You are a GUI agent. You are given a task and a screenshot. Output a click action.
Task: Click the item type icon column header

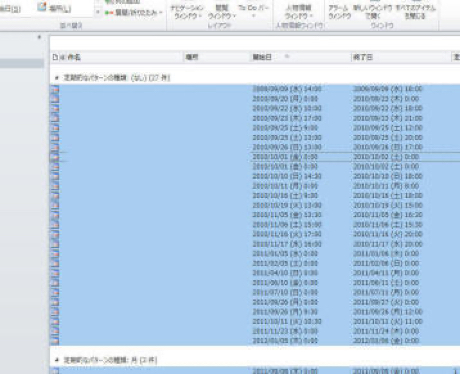(55, 57)
